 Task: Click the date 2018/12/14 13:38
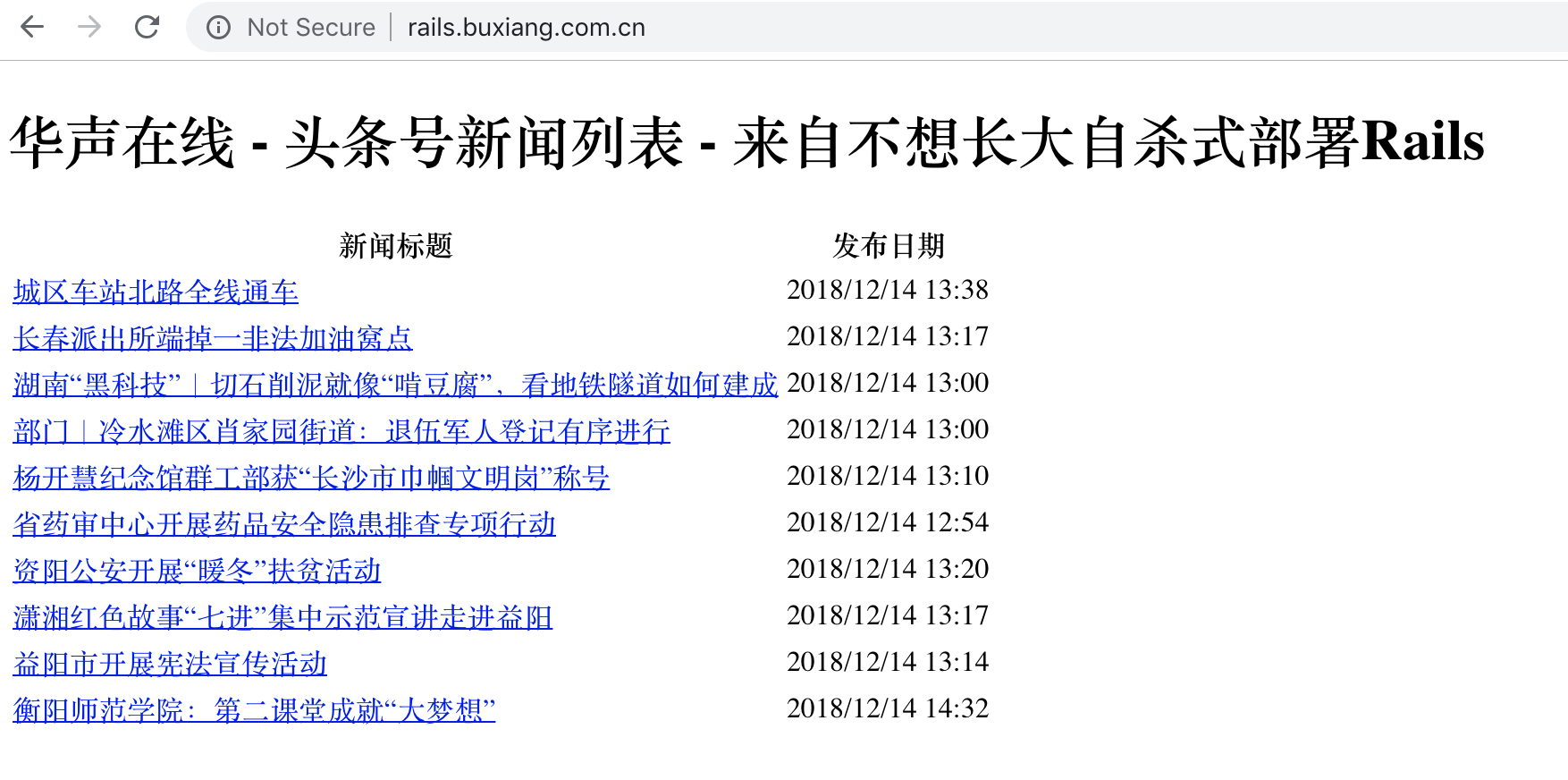pos(888,290)
